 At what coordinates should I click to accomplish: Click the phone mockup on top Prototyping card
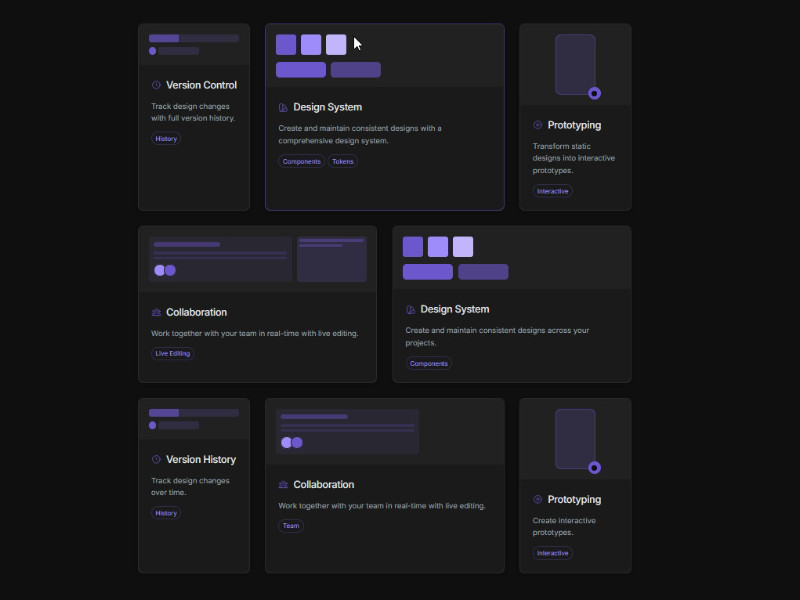pyautogui.click(x=575, y=62)
